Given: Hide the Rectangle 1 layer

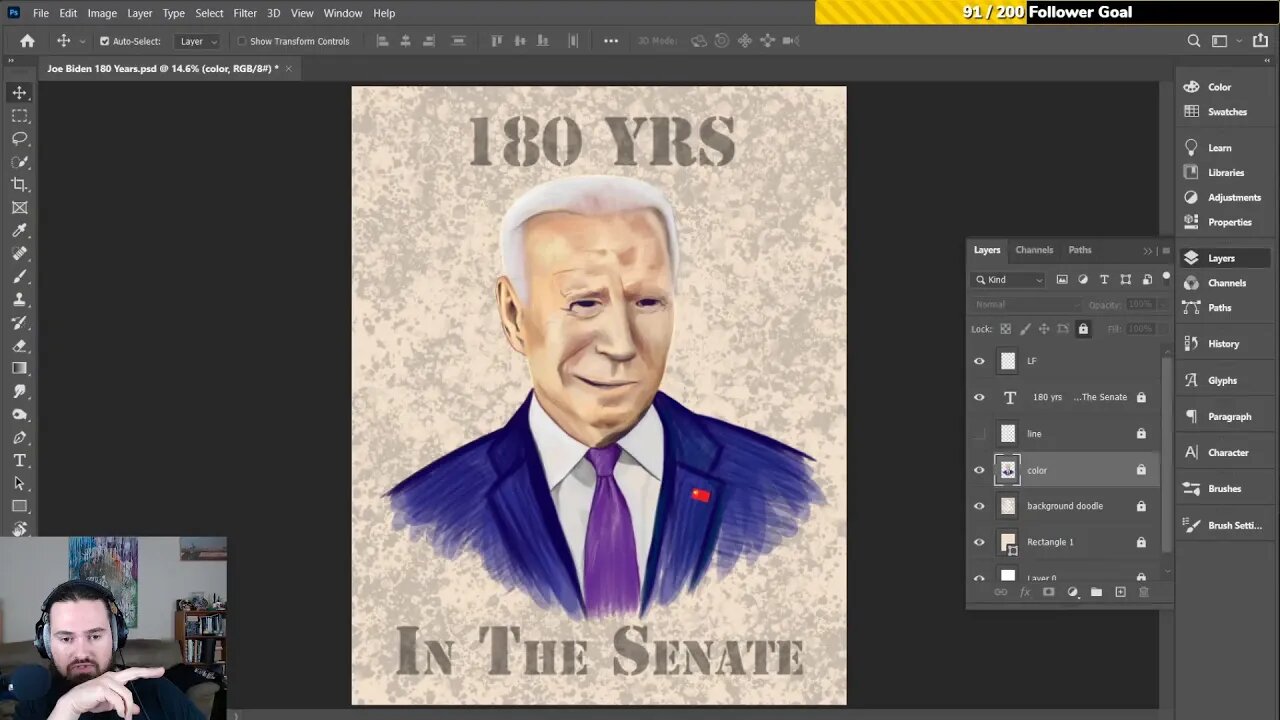Looking at the screenshot, I should tap(979, 542).
